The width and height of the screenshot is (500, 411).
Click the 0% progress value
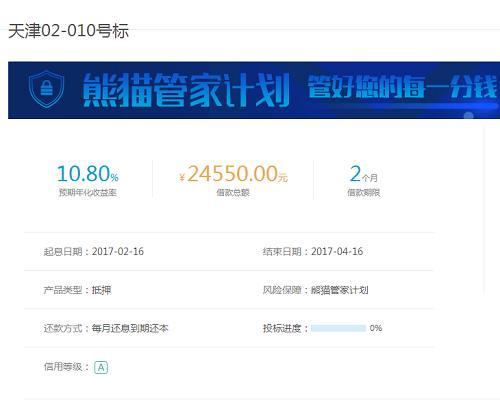pos(376,328)
